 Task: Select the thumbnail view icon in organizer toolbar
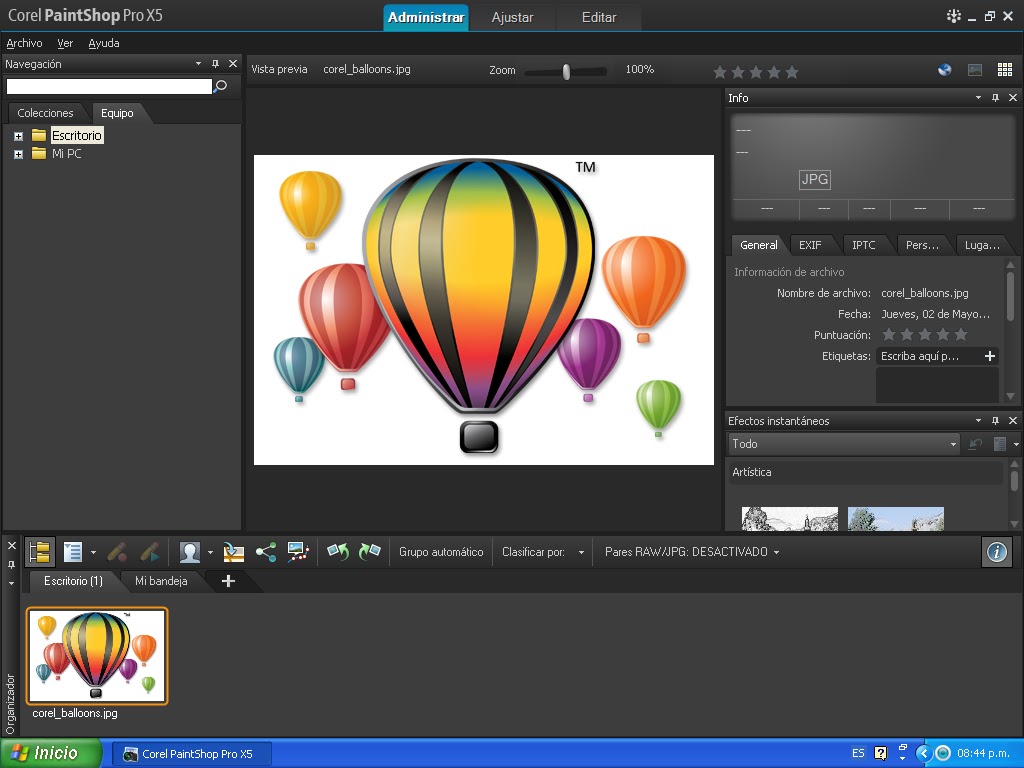pyautogui.click(x=40, y=551)
